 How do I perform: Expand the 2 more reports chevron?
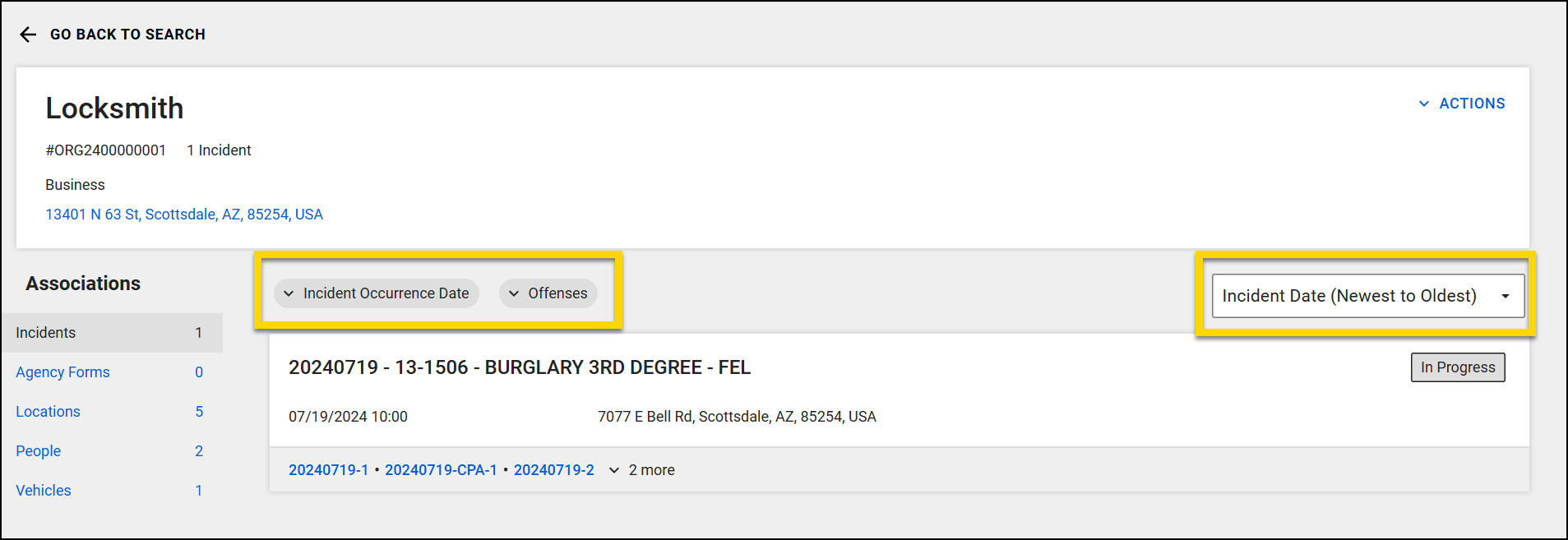click(x=614, y=470)
